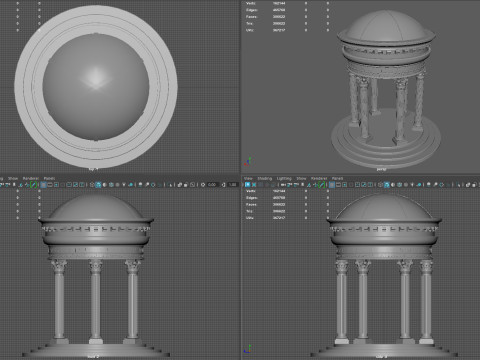The height and width of the screenshot is (360, 480).
Task: Open the Renderer menu of the bottom-left panel
Action: [x=31, y=178]
